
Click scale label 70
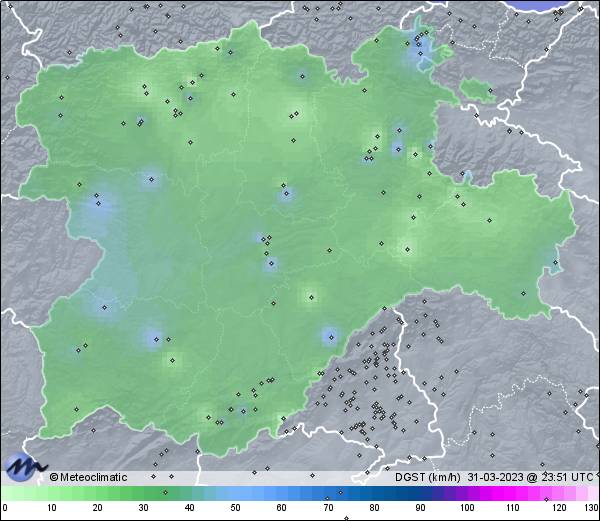(x=328, y=508)
